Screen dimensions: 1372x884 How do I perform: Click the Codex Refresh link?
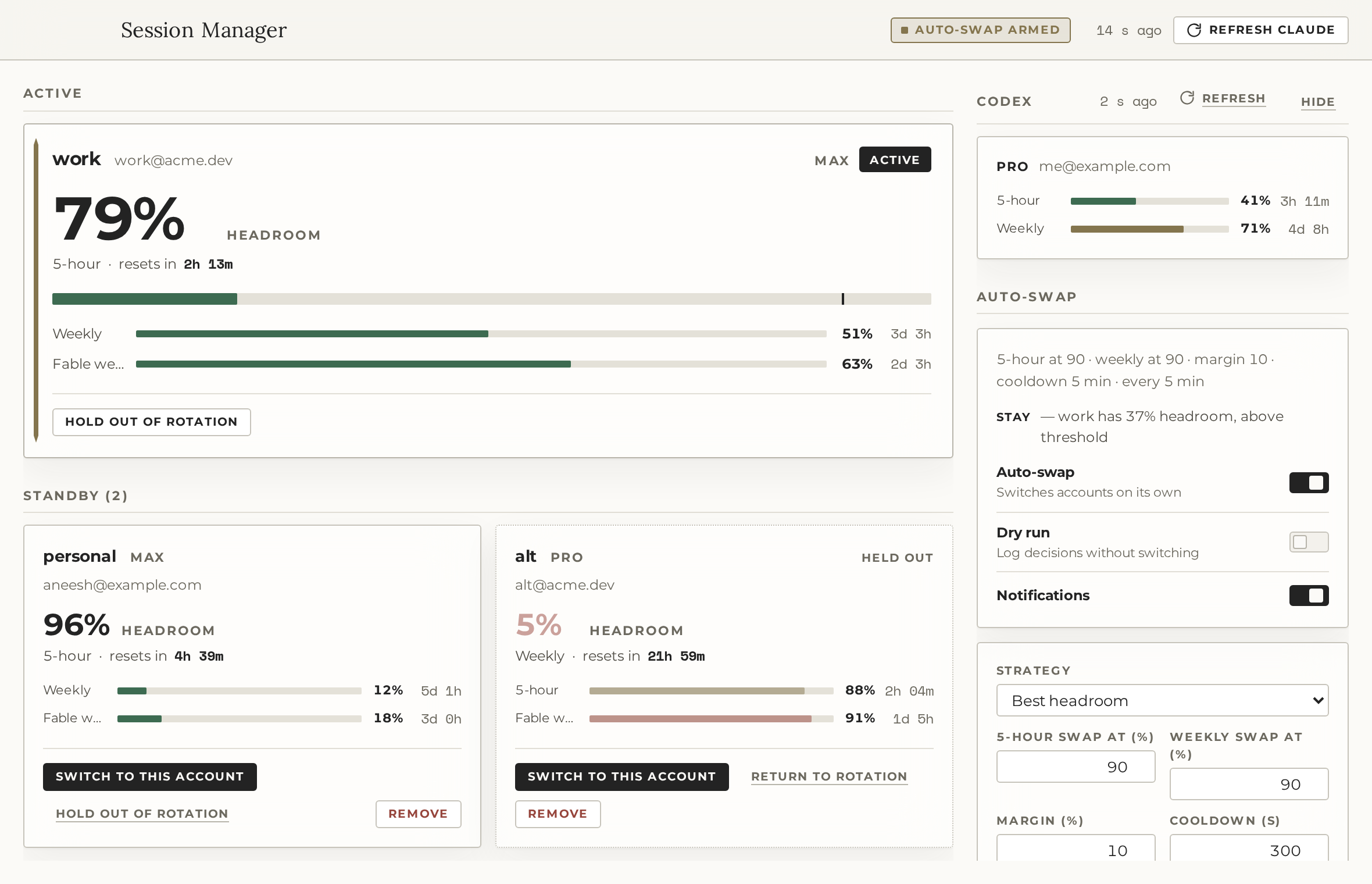[1234, 99]
